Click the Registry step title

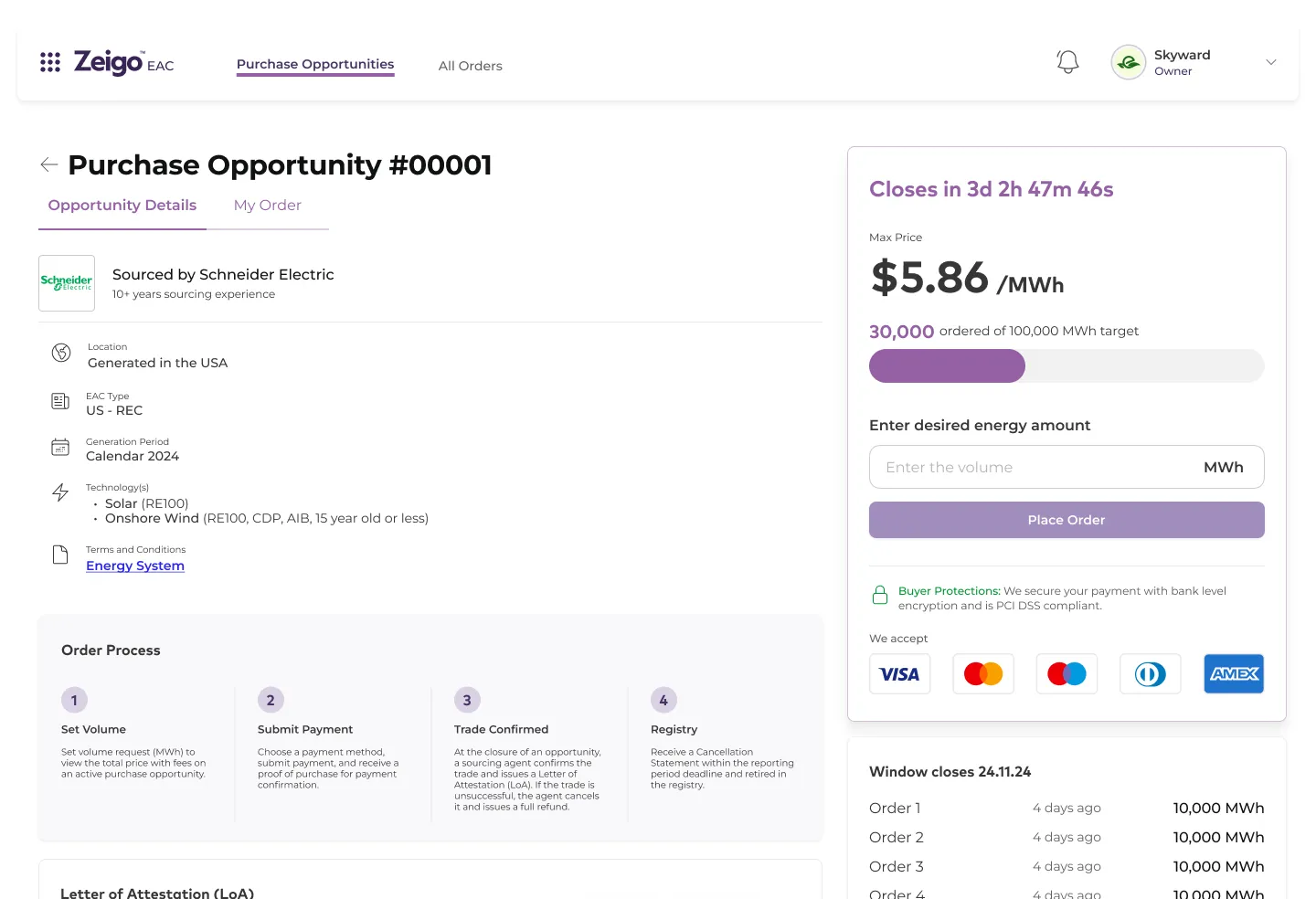(x=674, y=729)
